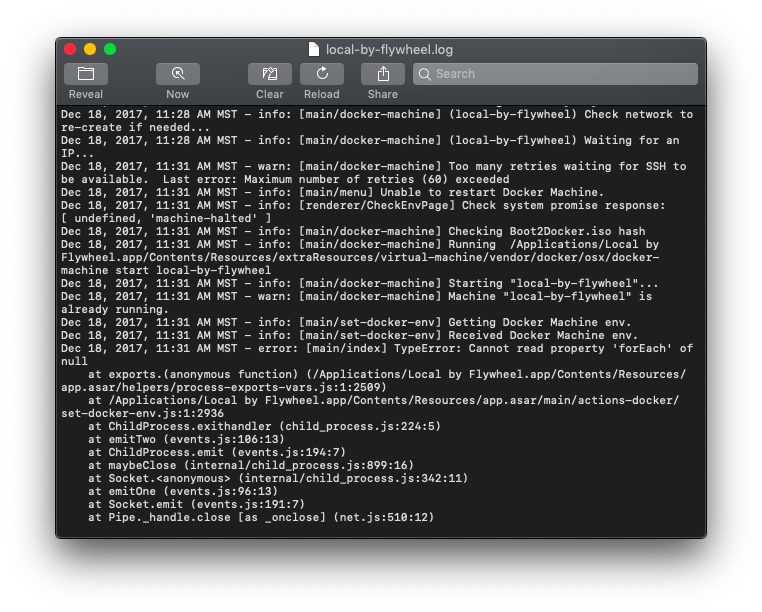Click 'at Socket.<anonymous>' stack line
This screenshot has height=612, width=762.
pos(278,479)
